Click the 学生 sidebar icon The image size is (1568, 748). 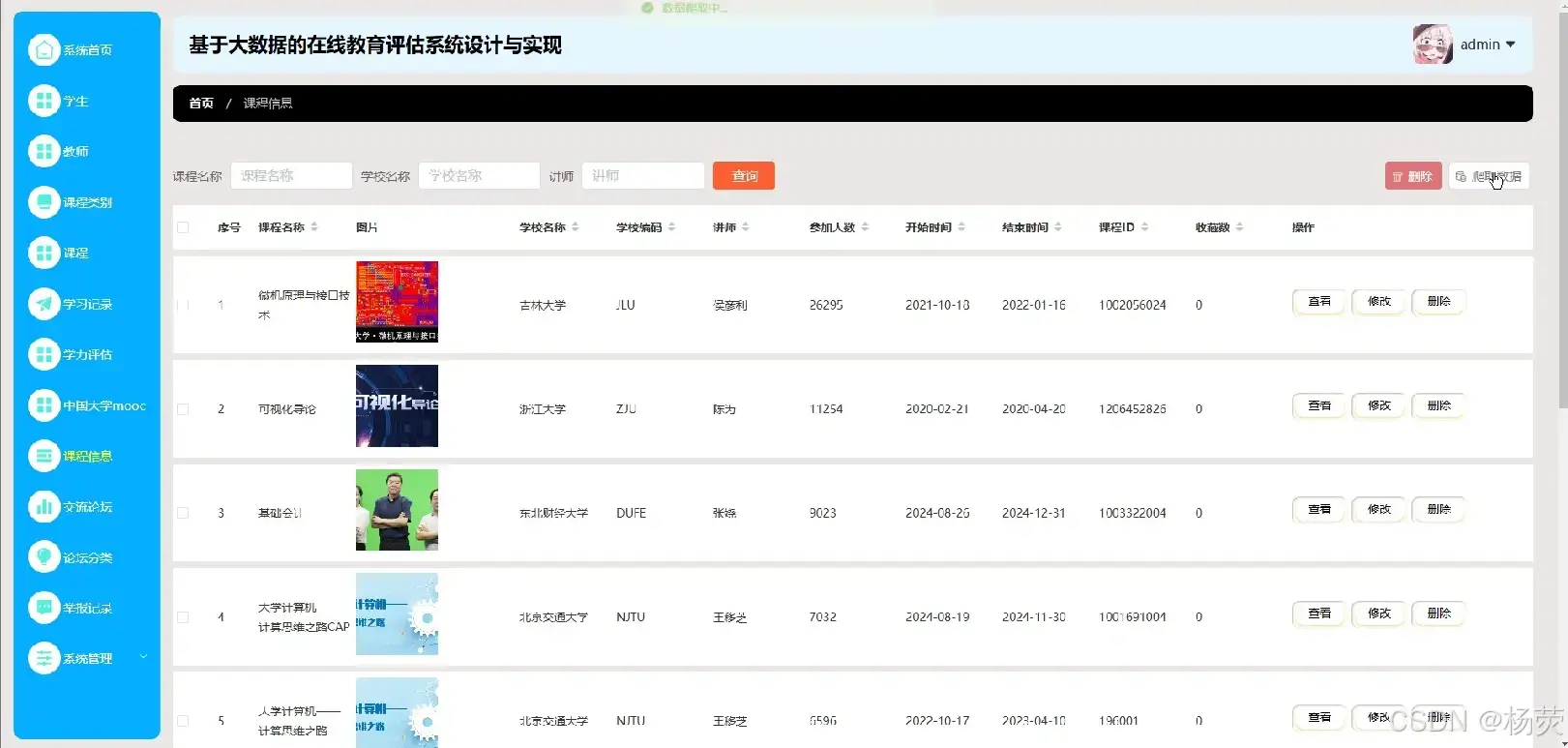(44, 101)
